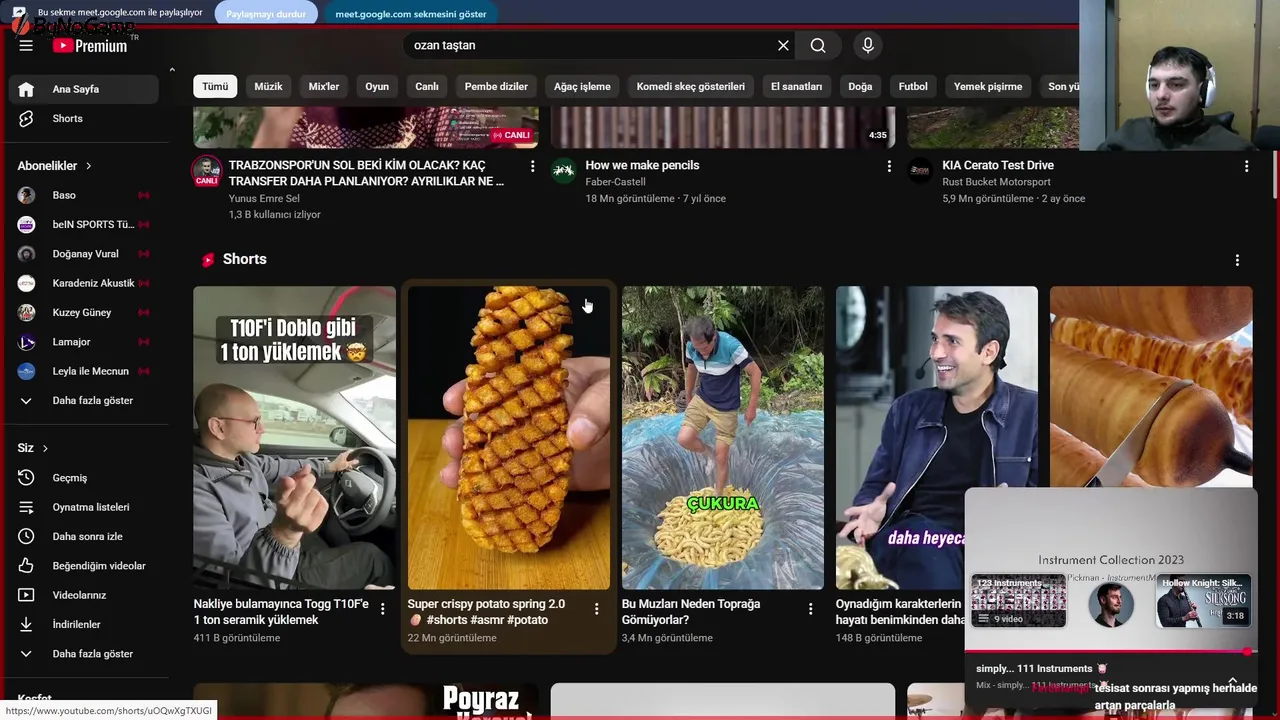Click the Yunus Emre Sel channel avatar

(x=207, y=171)
